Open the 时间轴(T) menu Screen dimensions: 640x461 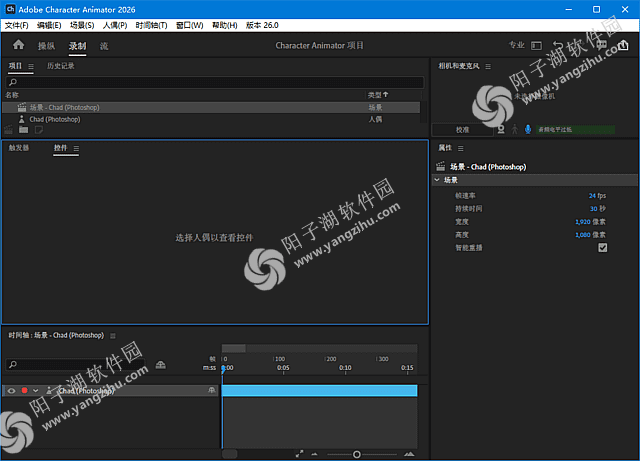point(151,25)
